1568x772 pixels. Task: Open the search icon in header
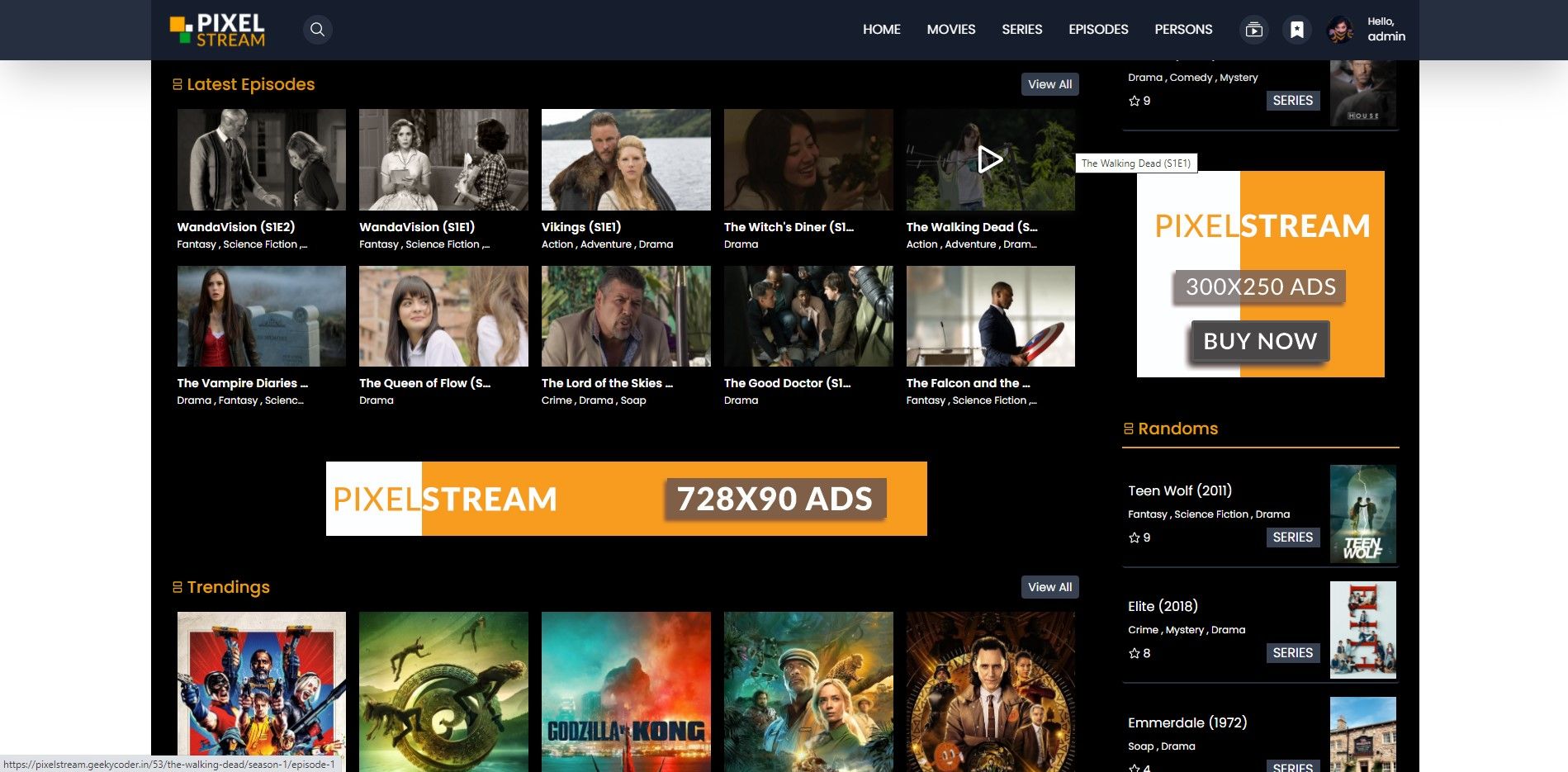pos(317,30)
